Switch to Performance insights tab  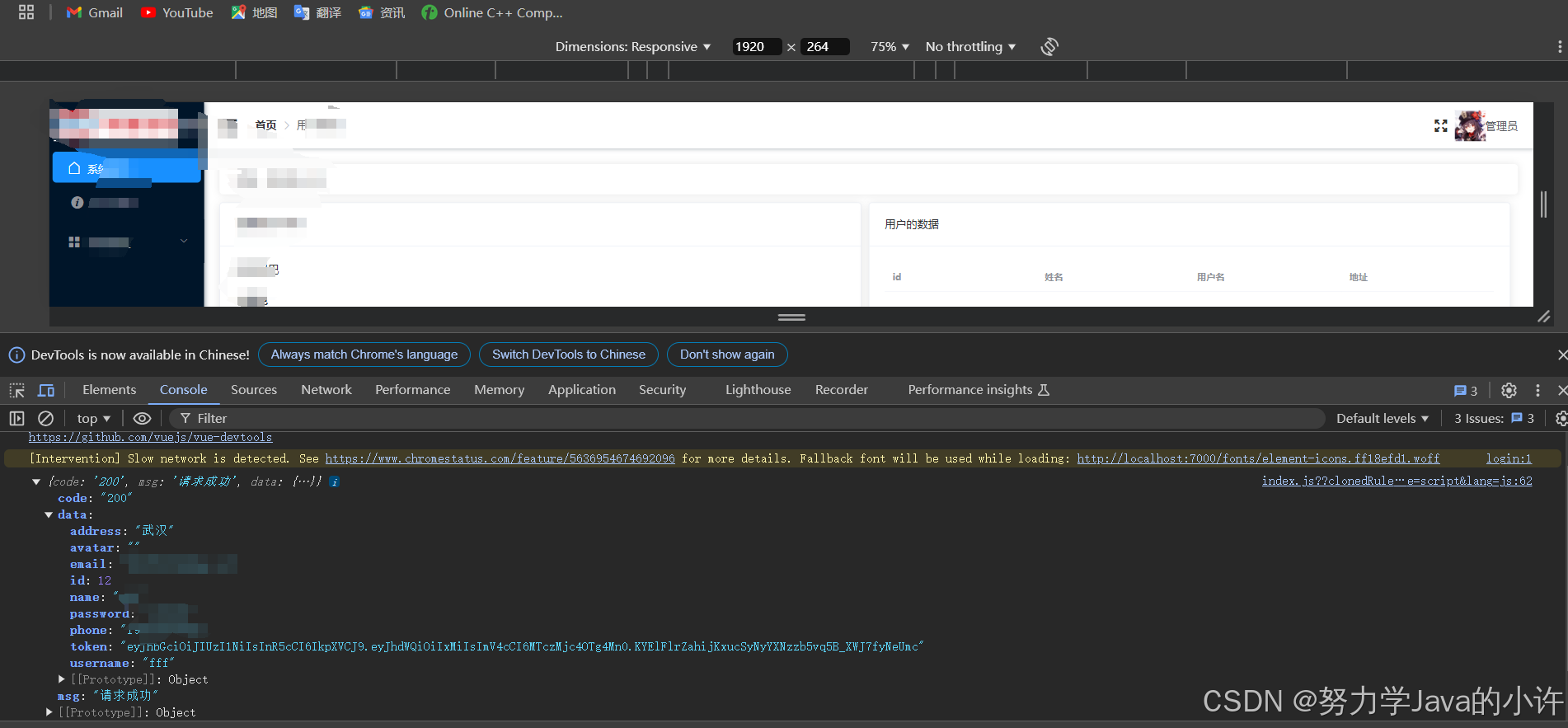(979, 390)
